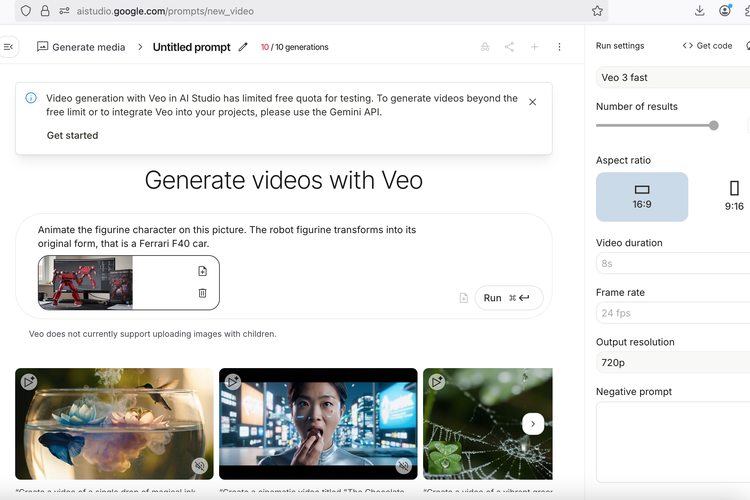Use-prompt icon on spiderweb video thumbnail
Screen dimensions: 750x500
[437, 382]
